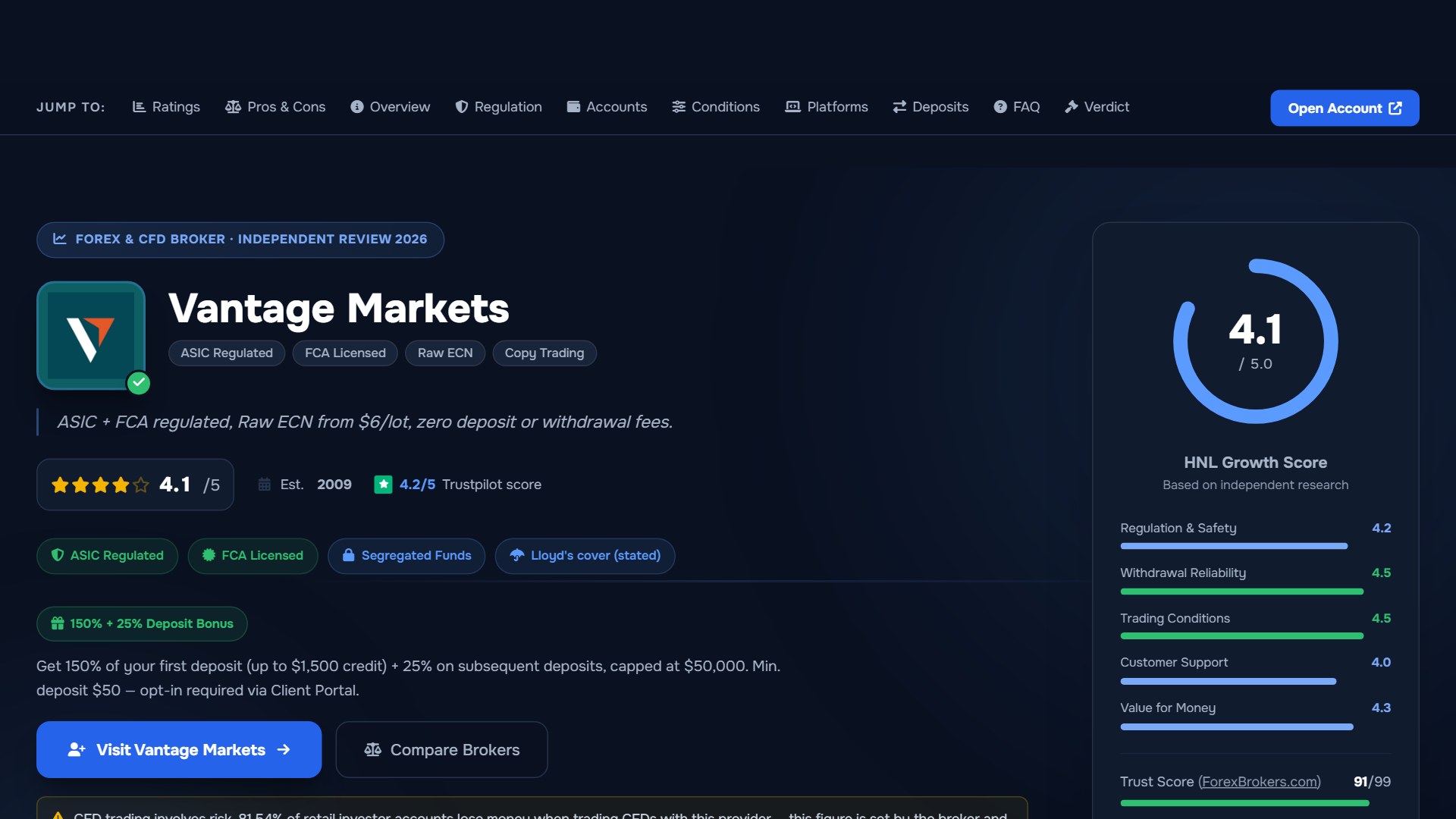Click the chart icon in the review banner

coord(60,239)
